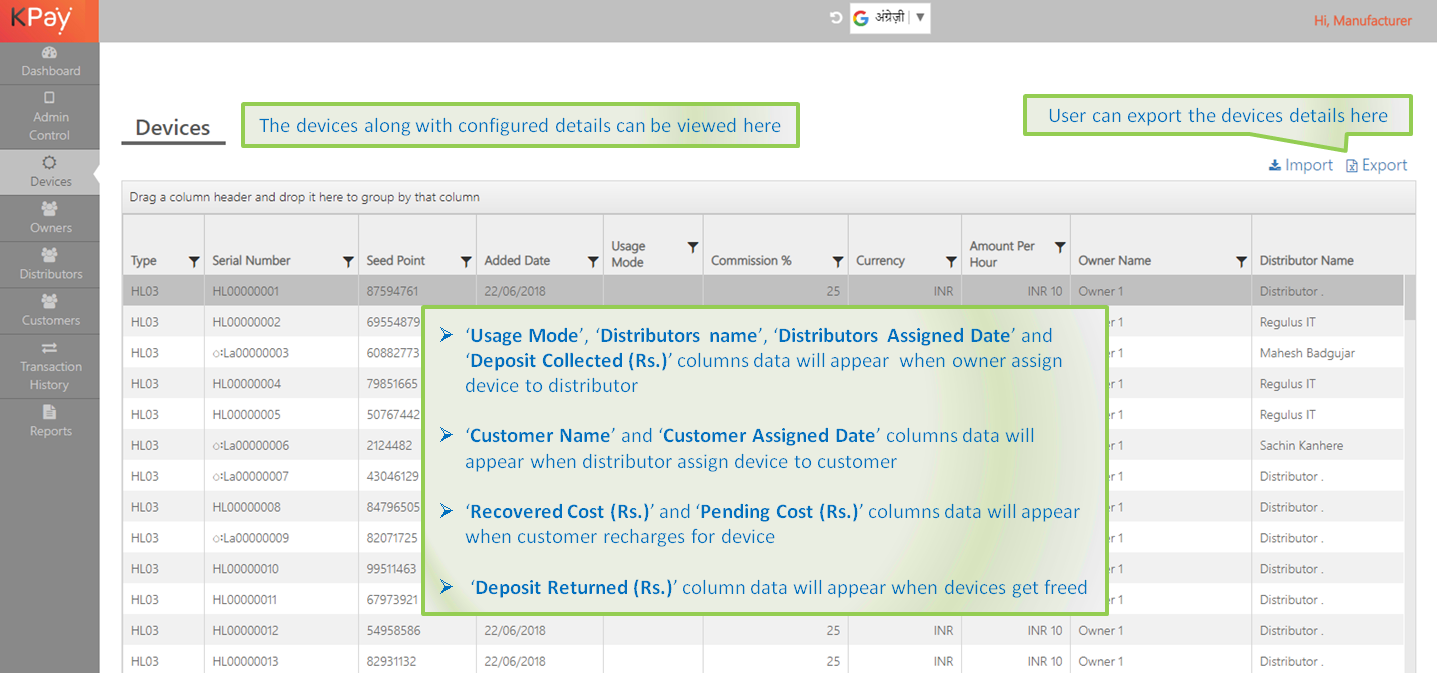Click the Export link

coord(1376,165)
